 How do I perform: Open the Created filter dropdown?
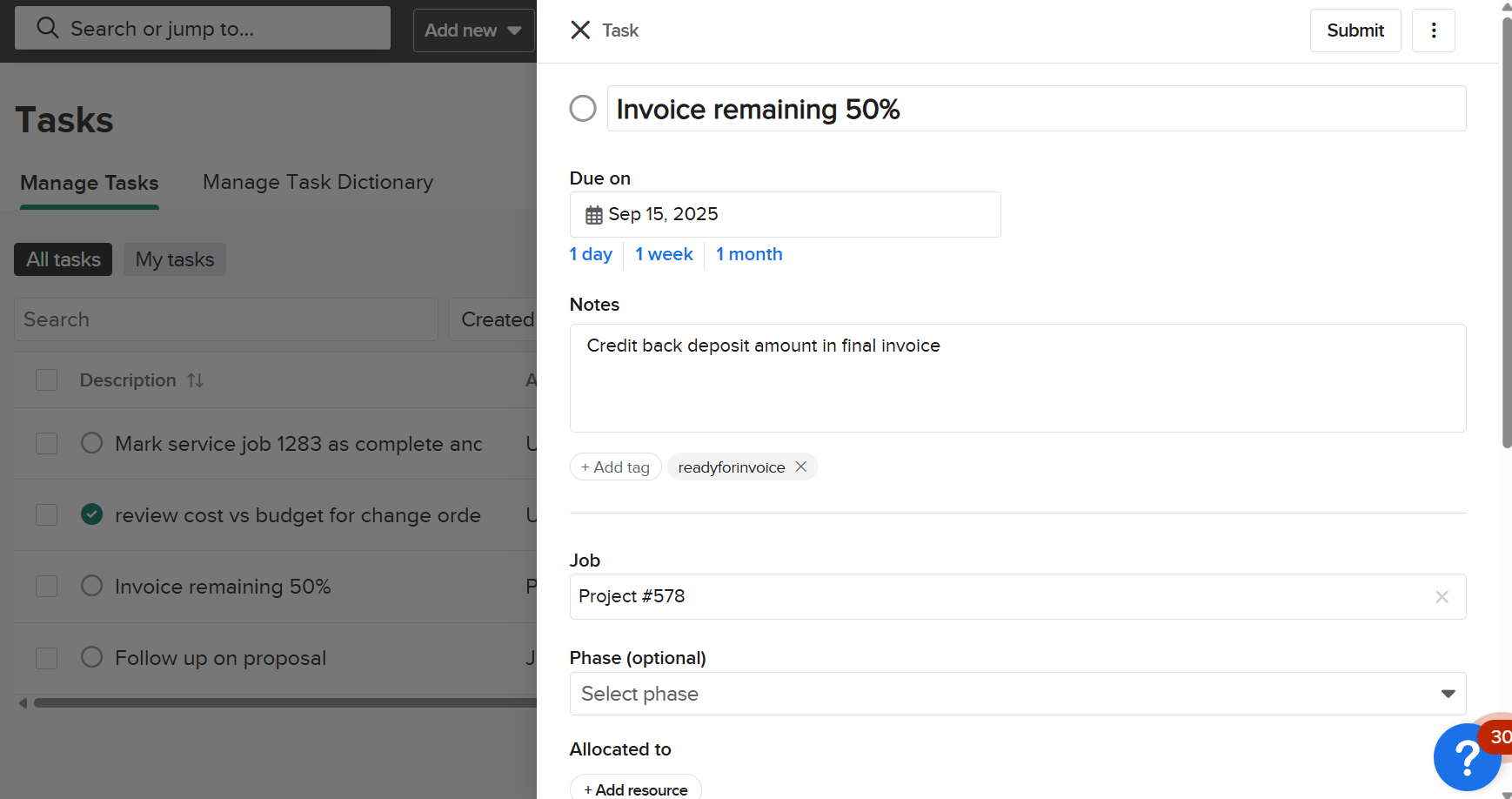(497, 319)
